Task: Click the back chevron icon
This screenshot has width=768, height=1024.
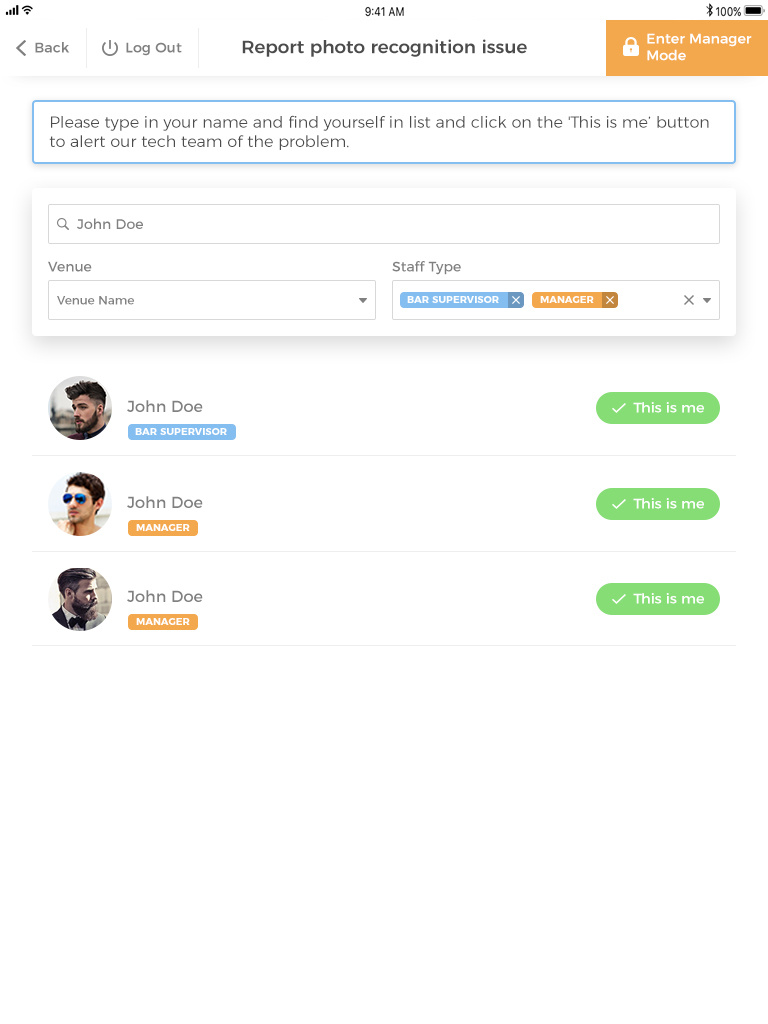Action: [19, 47]
